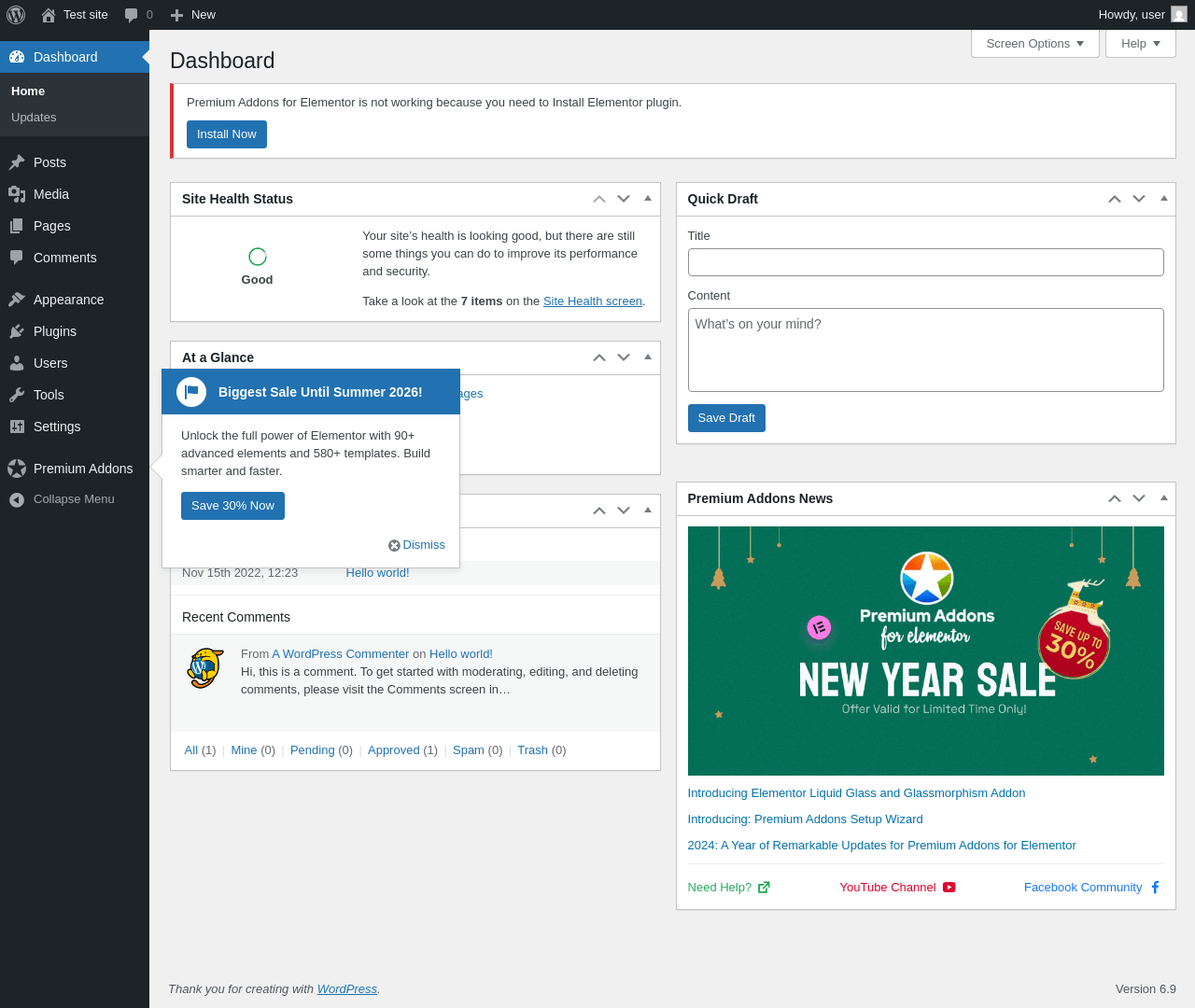Image resolution: width=1195 pixels, height=1008 pixels.
Task: Open the Screen Options dropdown
Action: 1035,44
